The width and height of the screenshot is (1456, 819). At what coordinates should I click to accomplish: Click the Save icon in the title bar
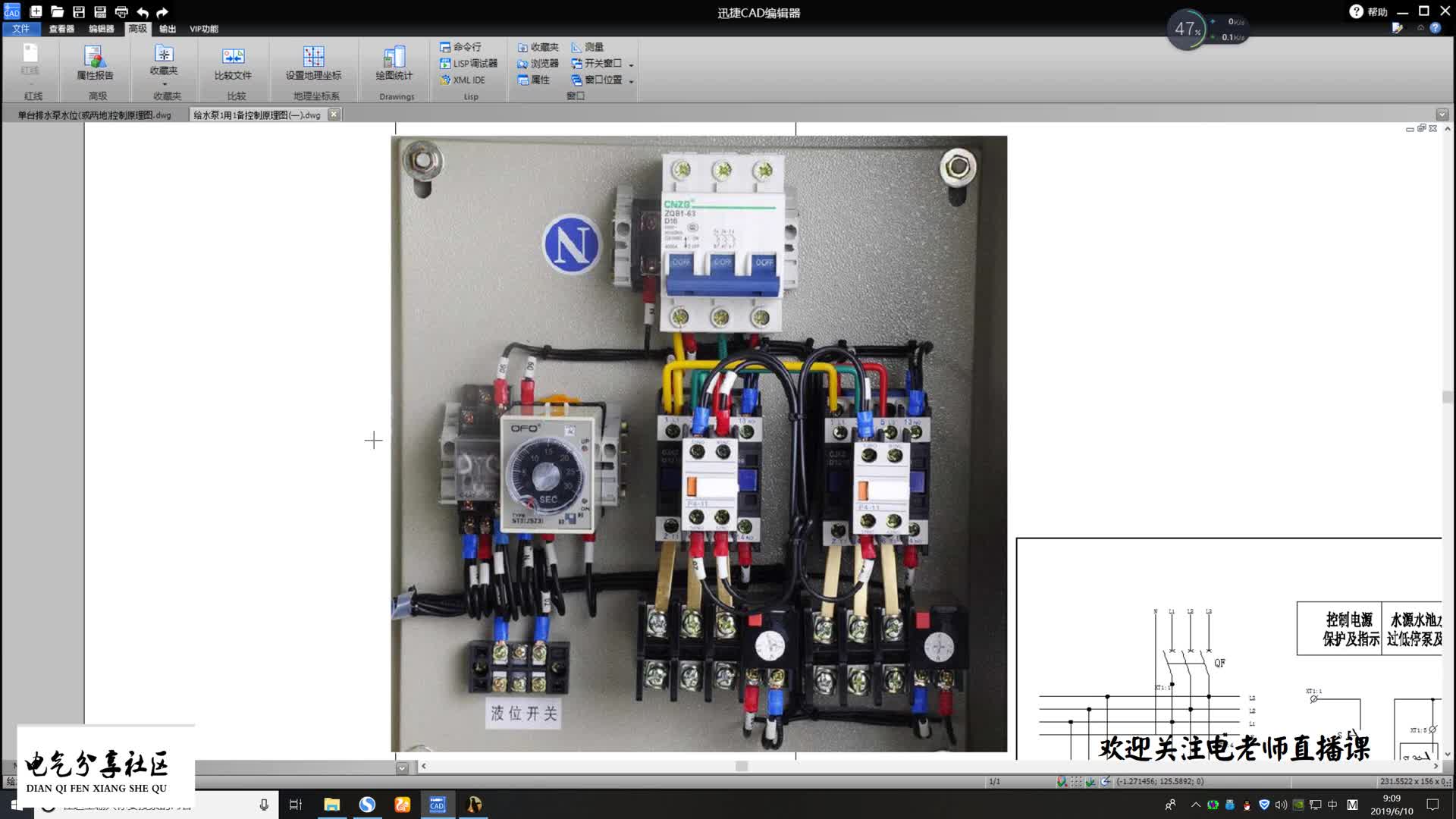click(x=78, y=11)
